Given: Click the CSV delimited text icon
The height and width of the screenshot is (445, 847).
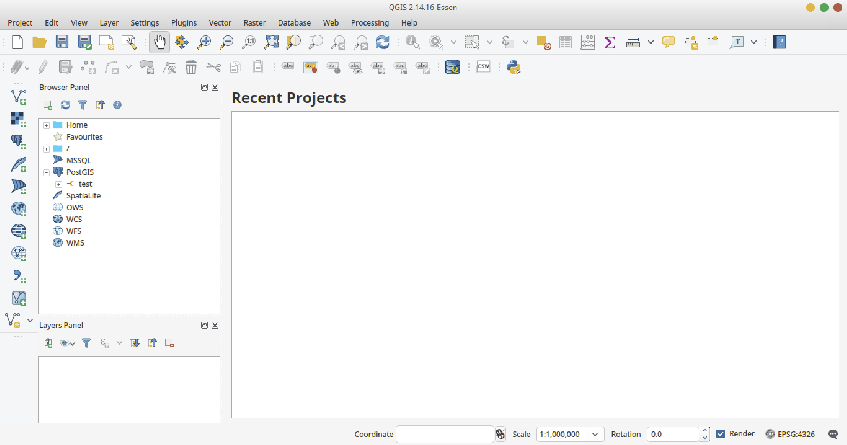Looking at the screenshot, I should (x=483, y=67).
